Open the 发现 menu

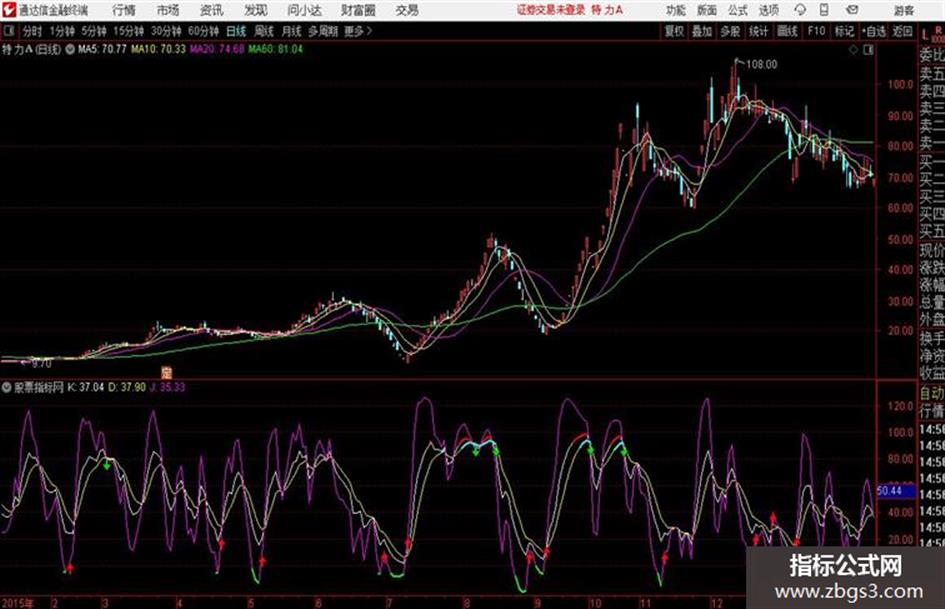[x=256, y=10]
